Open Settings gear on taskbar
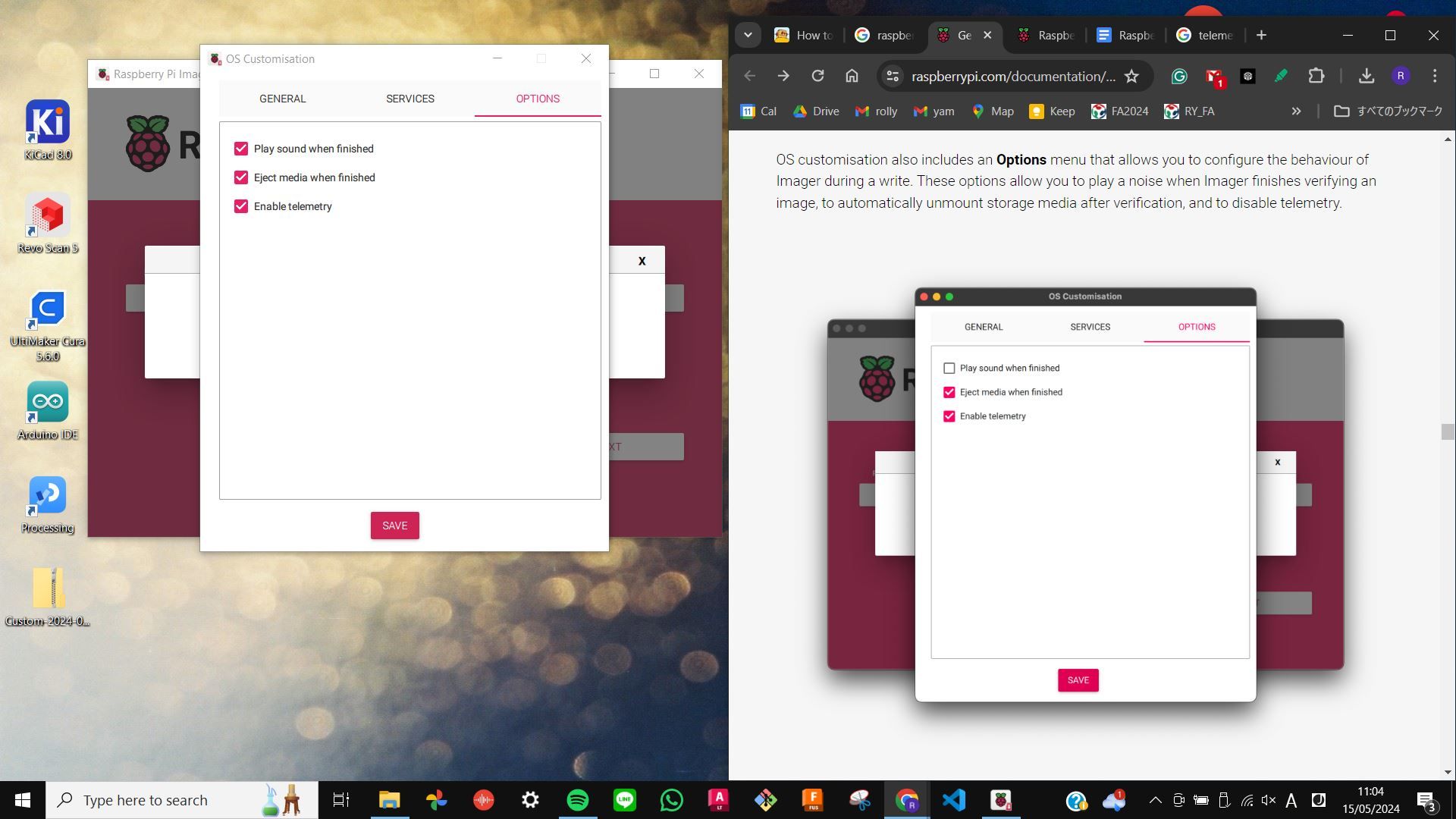This screenshot has width=1456, height=819. point(530,800)
